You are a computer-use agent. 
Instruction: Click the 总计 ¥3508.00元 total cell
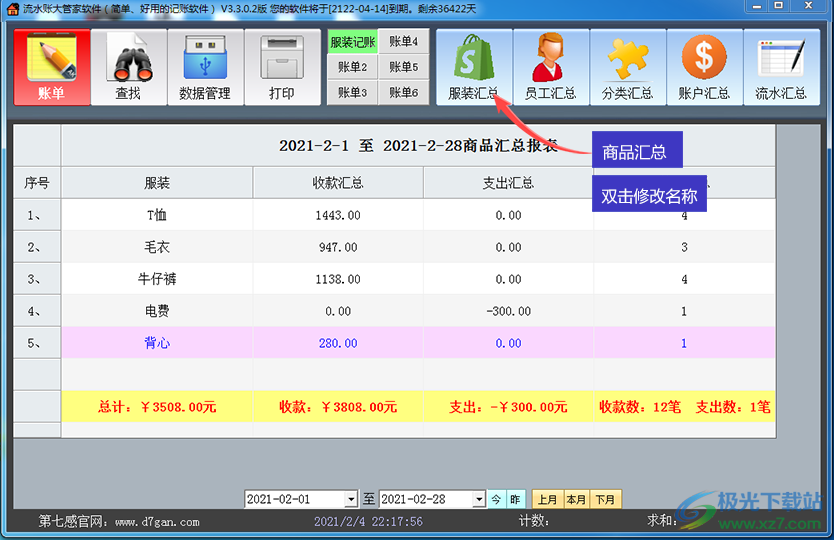pyautogui.click(x=157, y=407)
